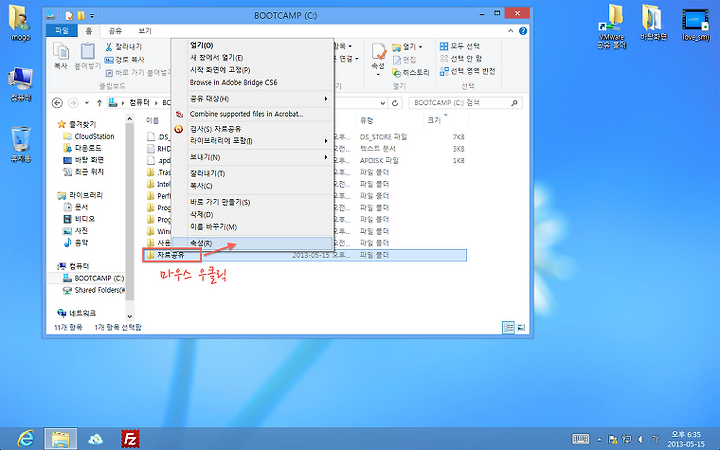Open the Recycle Bin desktop icon
The width and height of the screenshot is (720, 450).
click(20, 145)
